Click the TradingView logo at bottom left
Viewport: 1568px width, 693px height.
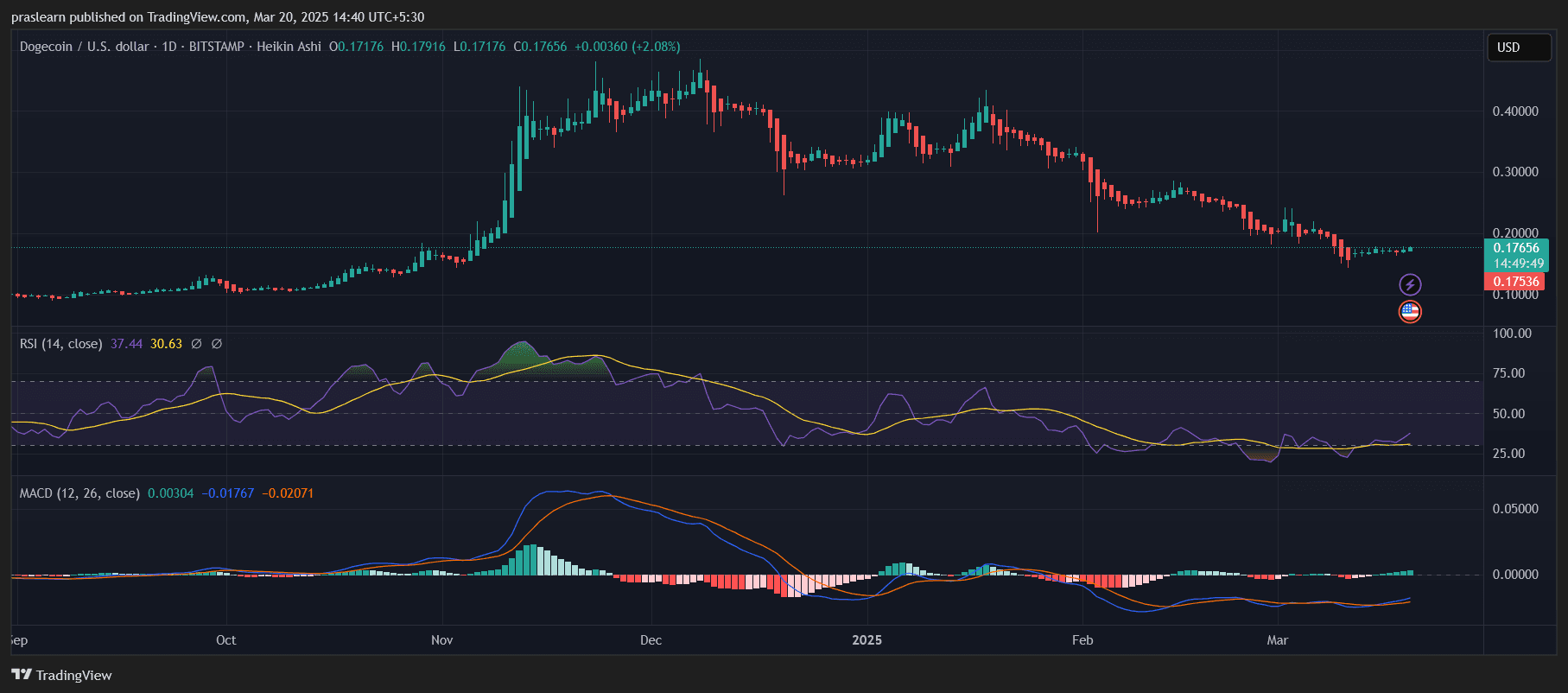(61, 675)
